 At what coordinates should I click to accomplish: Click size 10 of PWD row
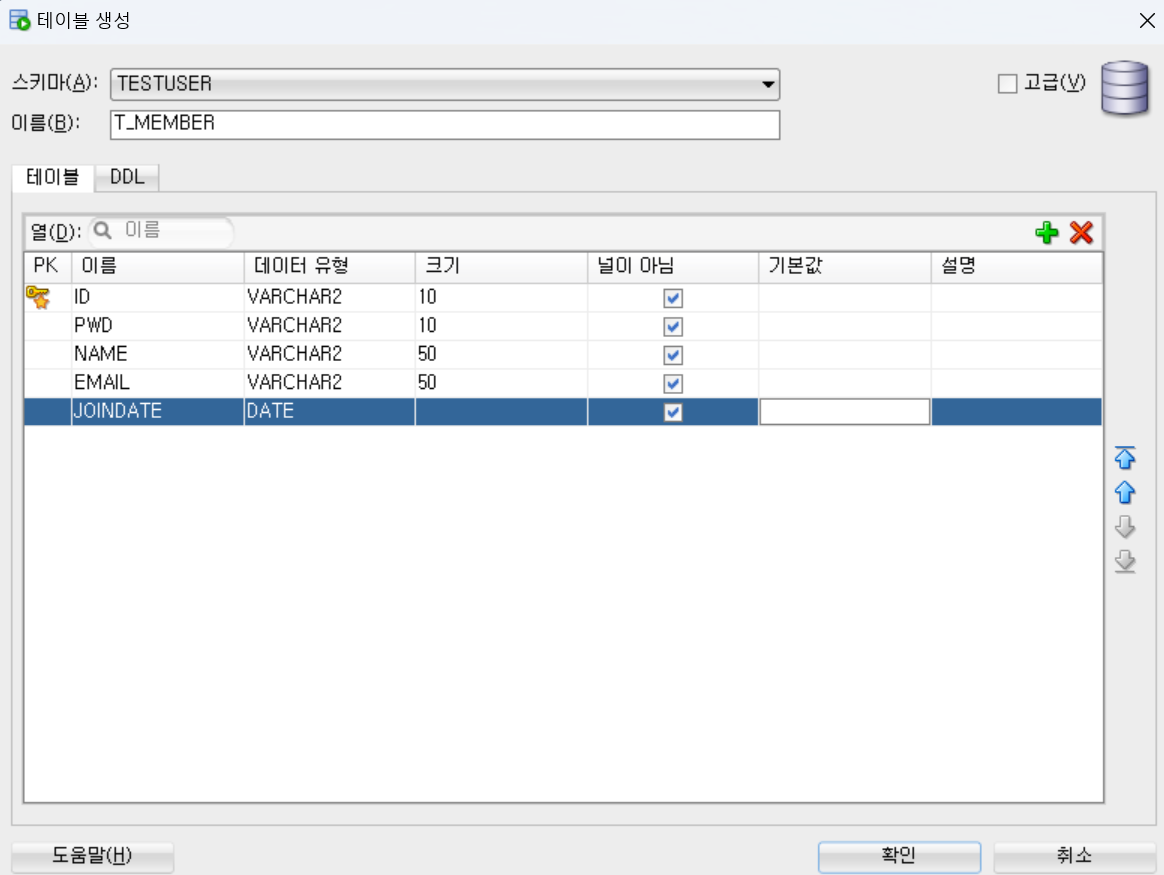coord(501,327)
